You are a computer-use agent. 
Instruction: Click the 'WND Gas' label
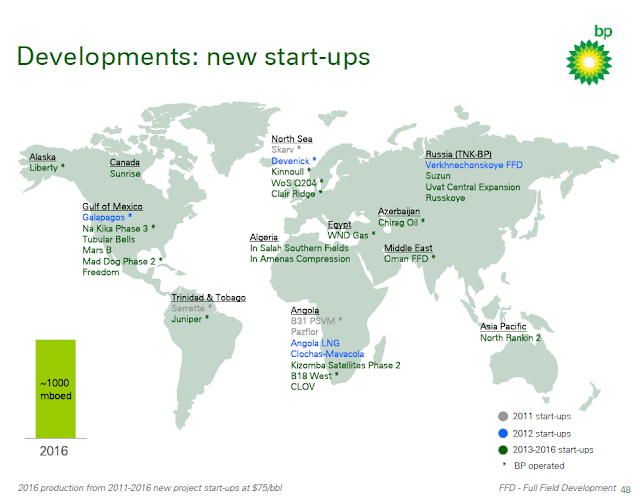[x=348, y=235]
